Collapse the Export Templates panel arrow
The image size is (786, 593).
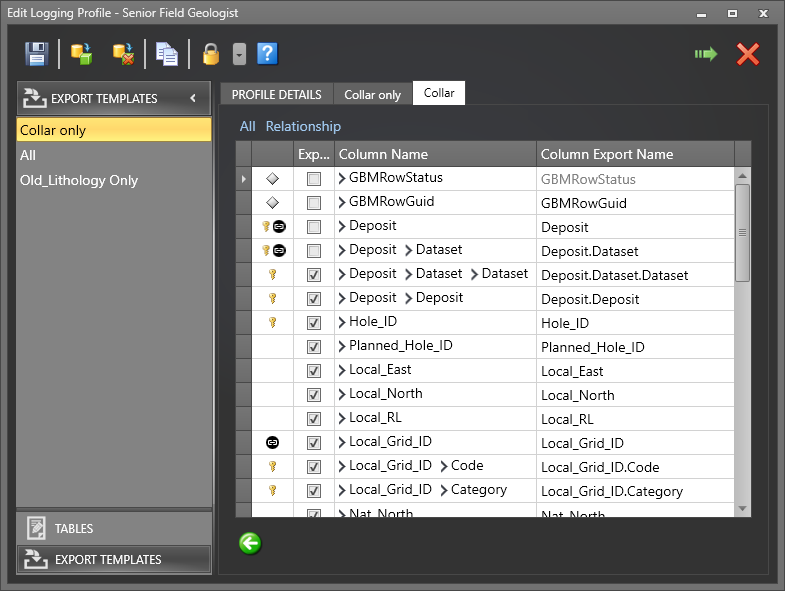point(193,98)
